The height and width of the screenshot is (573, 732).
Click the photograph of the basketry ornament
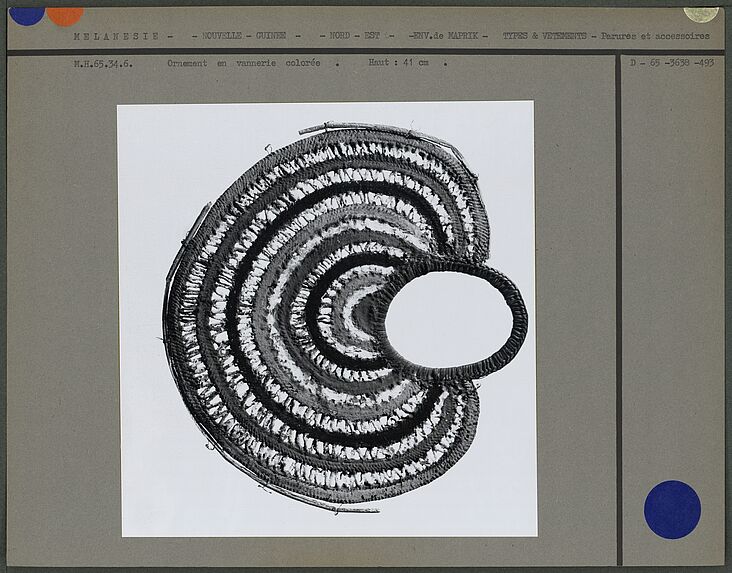pyautogui.click(x=327, y=319)
